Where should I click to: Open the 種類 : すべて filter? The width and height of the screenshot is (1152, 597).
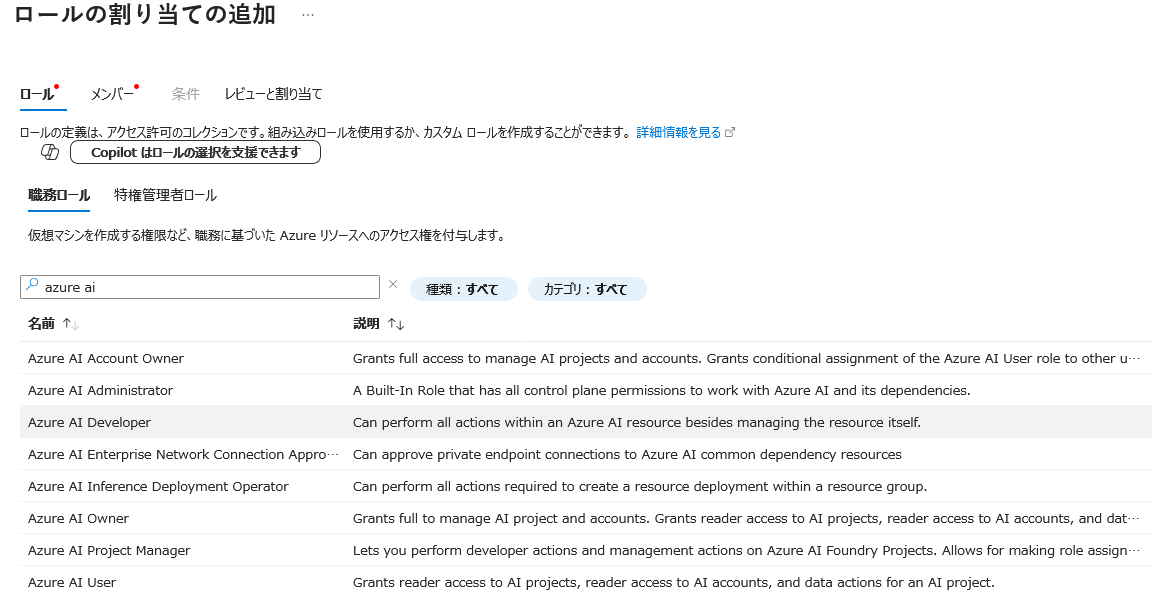click(x=464, y=289)
